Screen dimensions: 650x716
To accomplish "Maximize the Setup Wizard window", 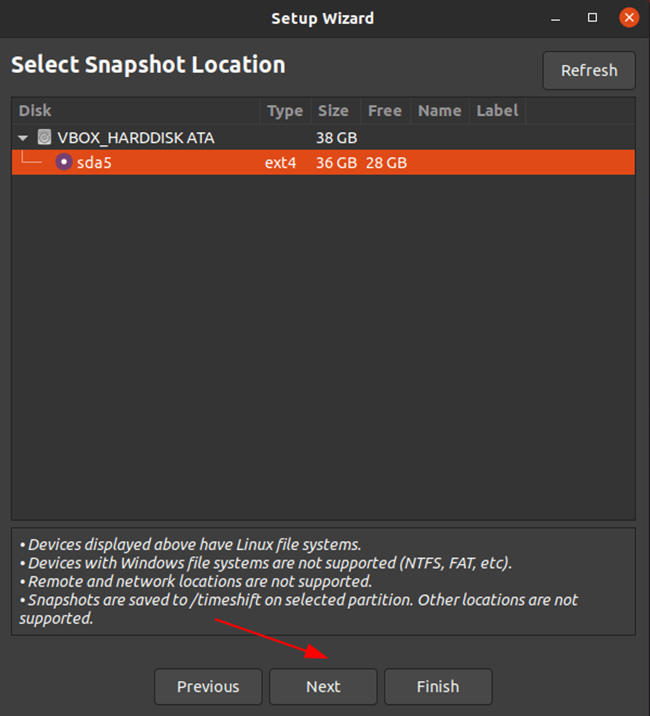I will pyautogui.click(x=592, y=18).
